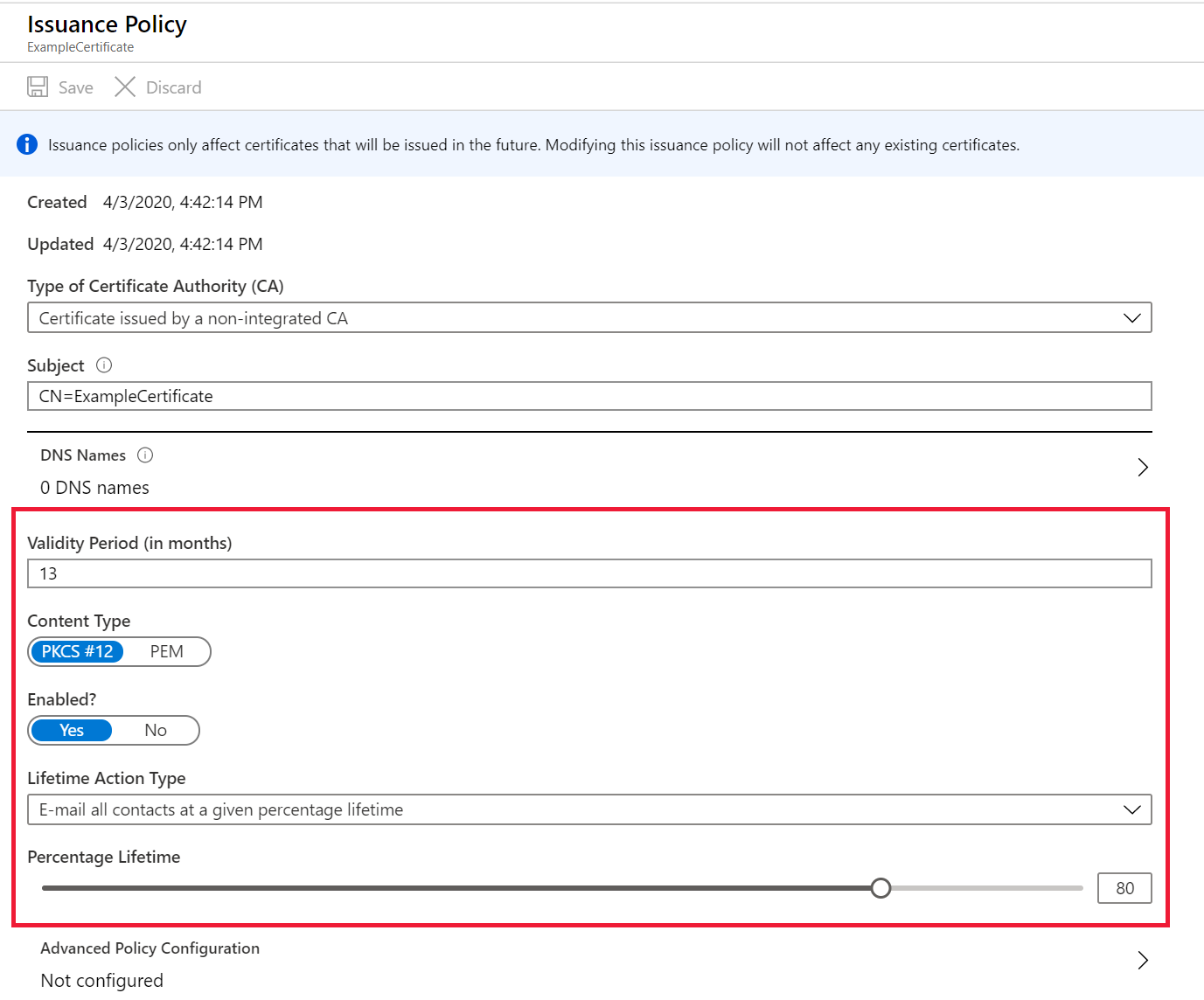
Task: Click the info icon next to Subject
Action: tap(103, 365)
